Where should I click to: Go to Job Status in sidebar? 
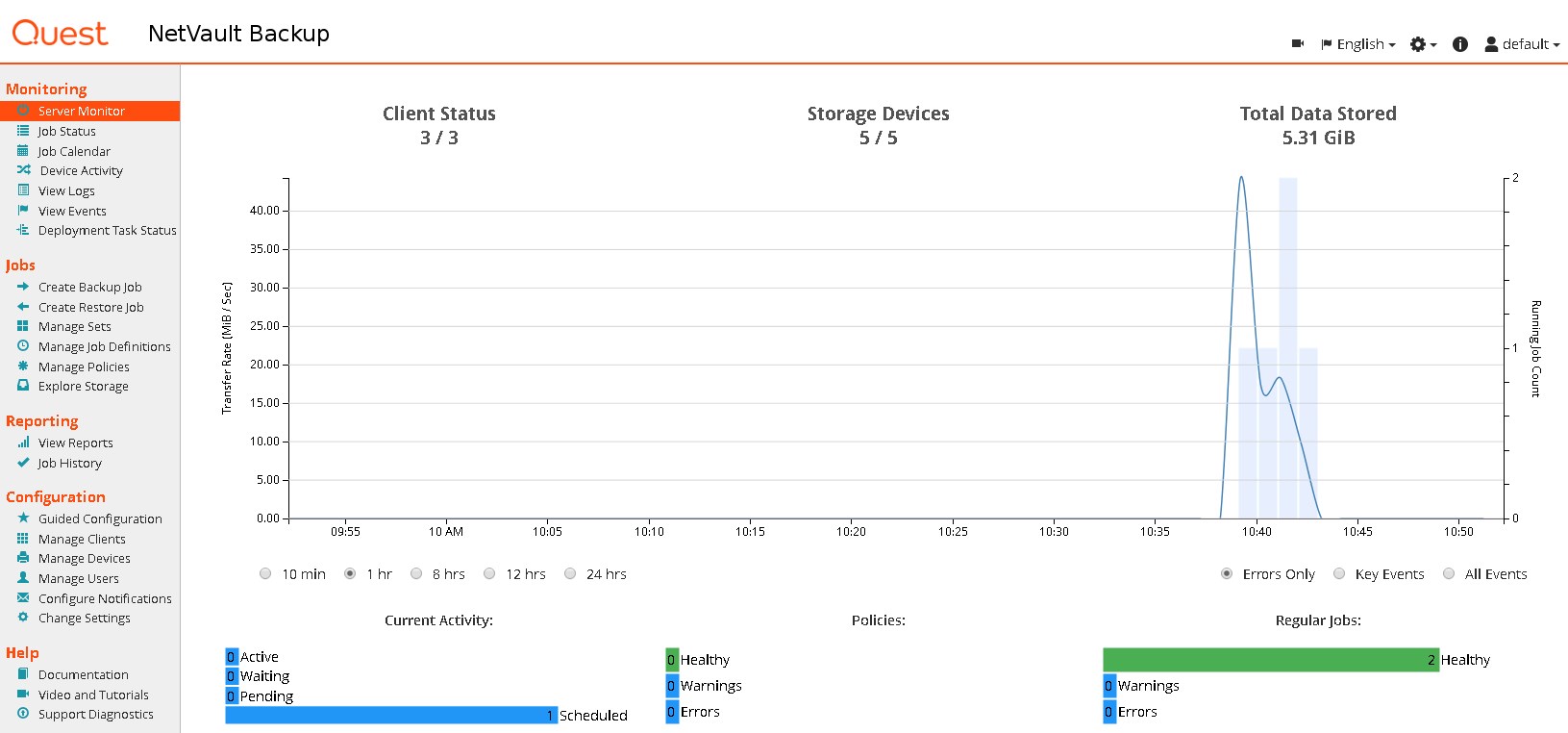(x=66, y=132)
